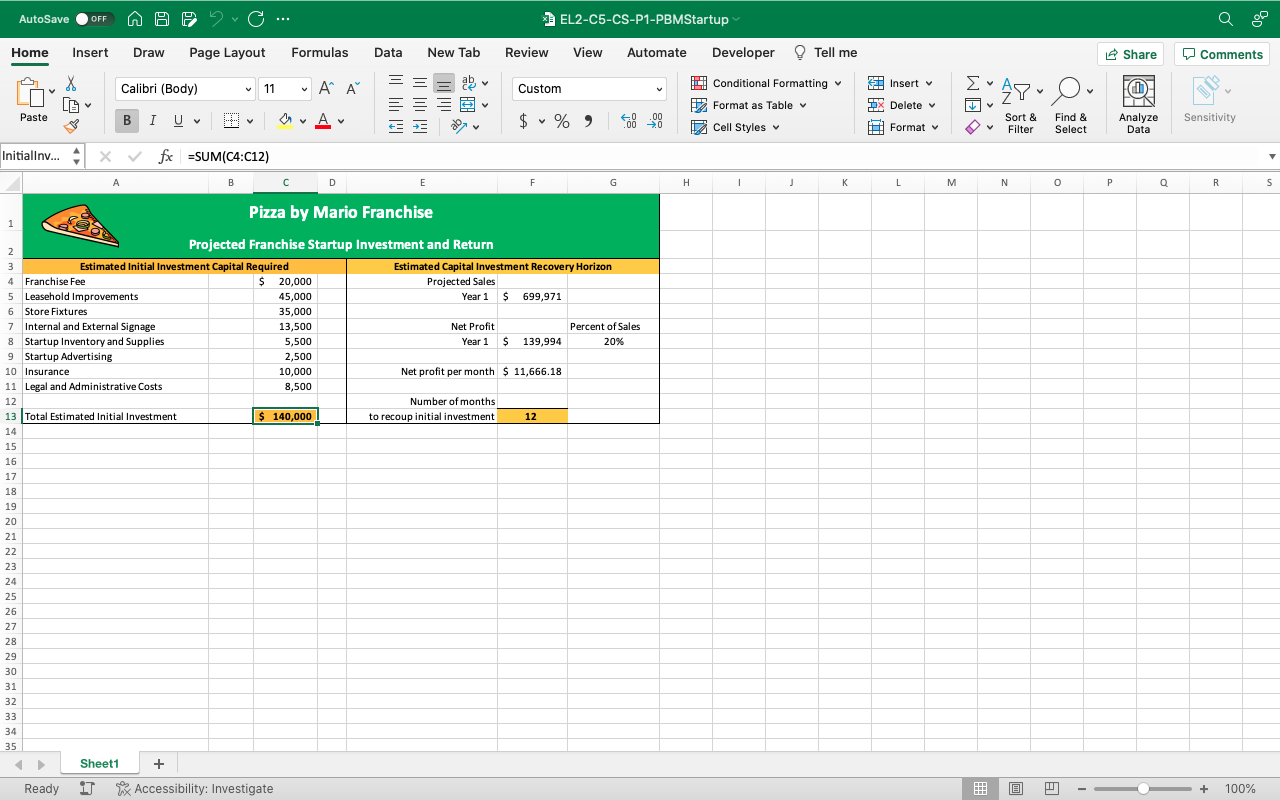Switch to the Formulas ribbon tab
This screenshot has width=1280, height=800.
pyautogui.click(x=320, y=53)
